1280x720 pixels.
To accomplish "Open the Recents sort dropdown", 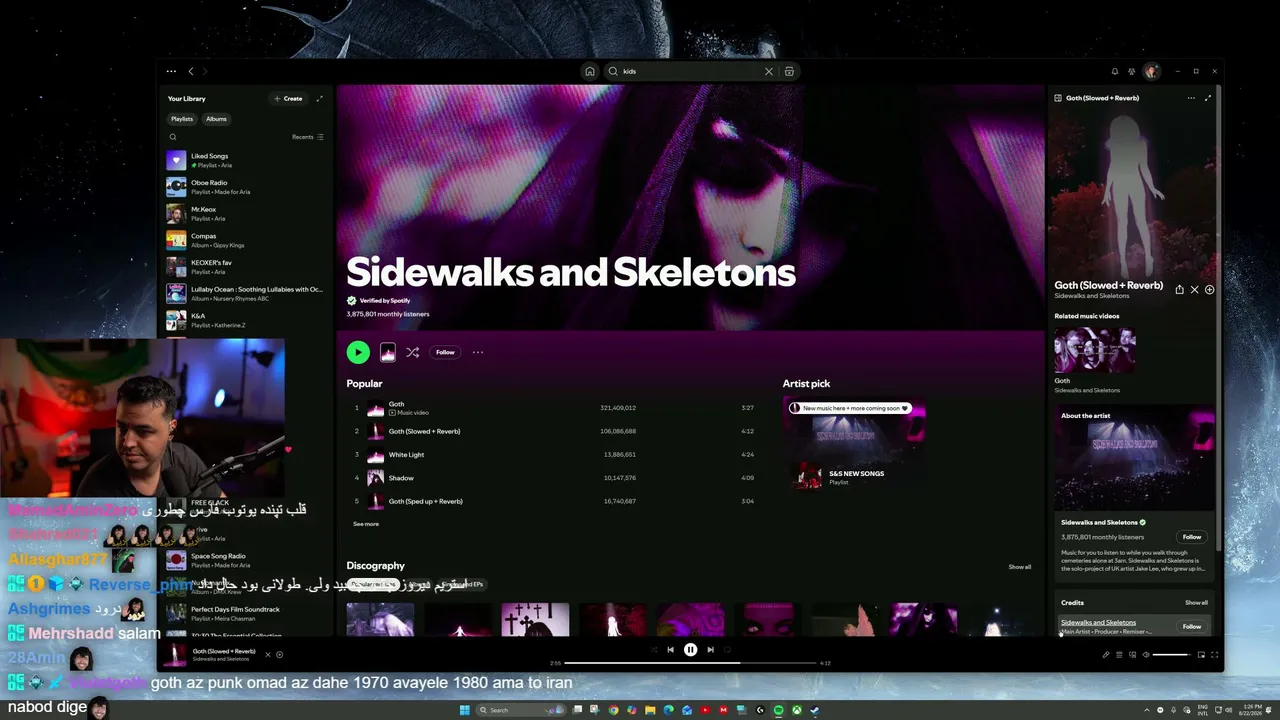I will [x=308, y=137].
